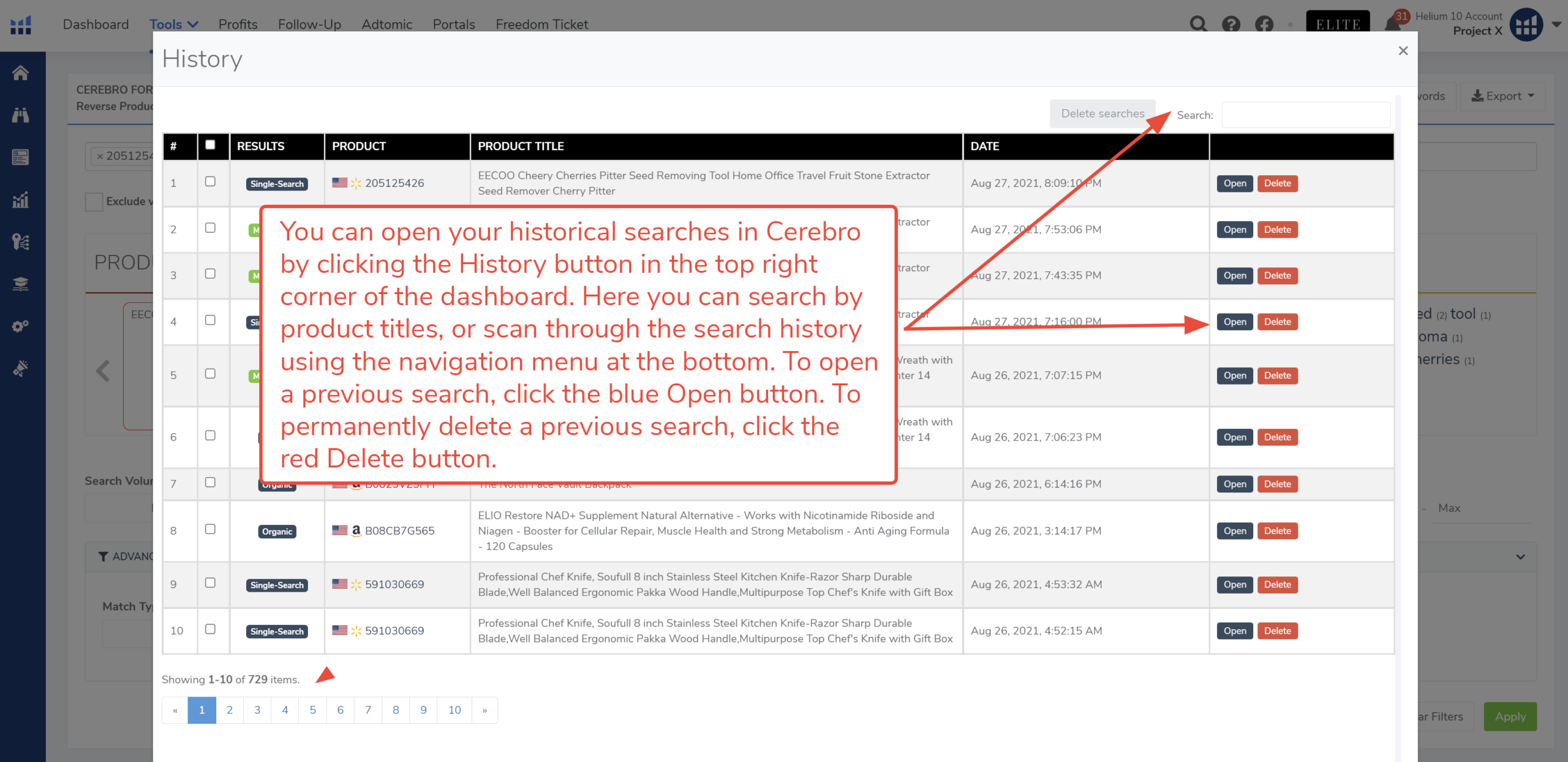
Task: Open the bar chart analytics sidebar icon
Action: click(20, 200)
